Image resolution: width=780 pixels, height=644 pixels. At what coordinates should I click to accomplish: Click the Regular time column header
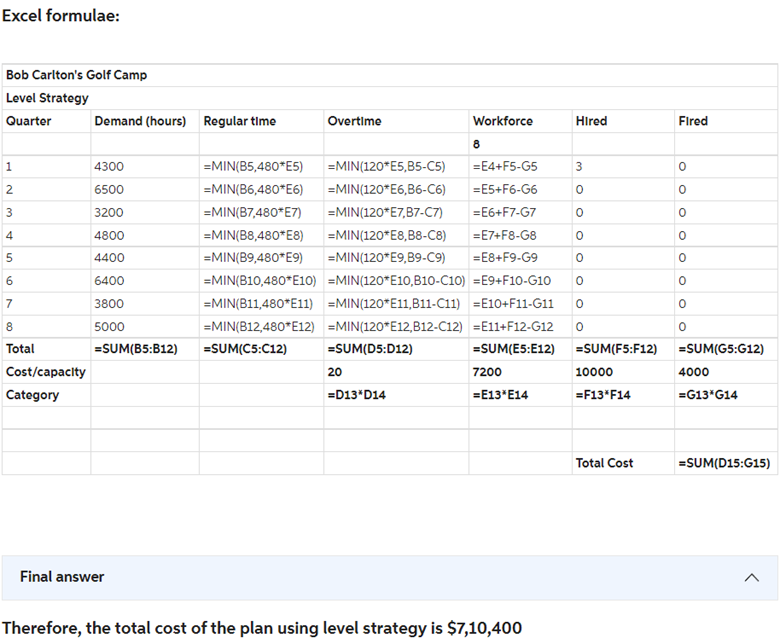pos(240,121)
